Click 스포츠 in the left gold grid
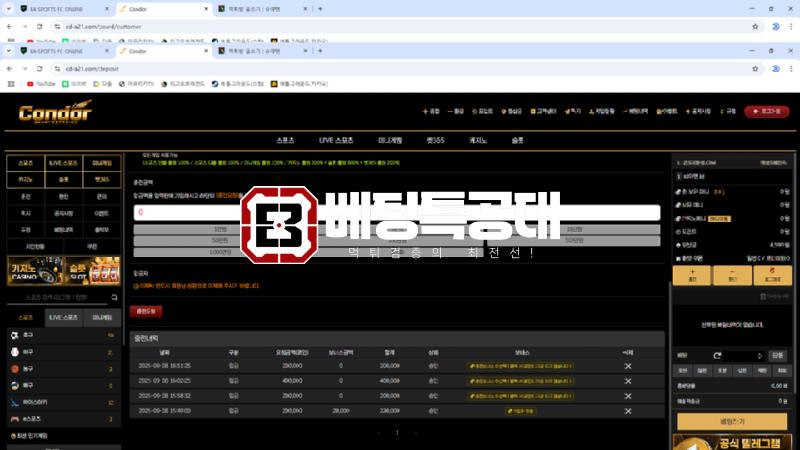This screenshot has width=800, height=450. click(x=26, y=163)
